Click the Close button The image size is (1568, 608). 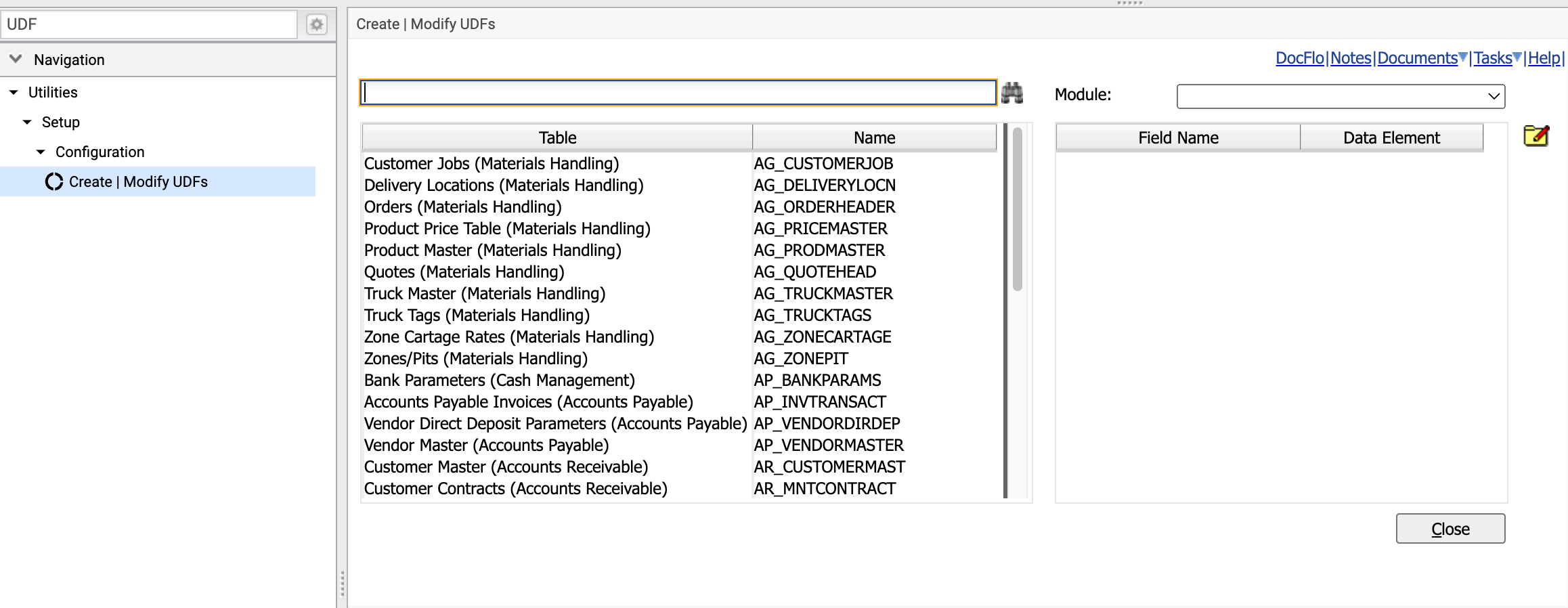[x=1450, y=529]
